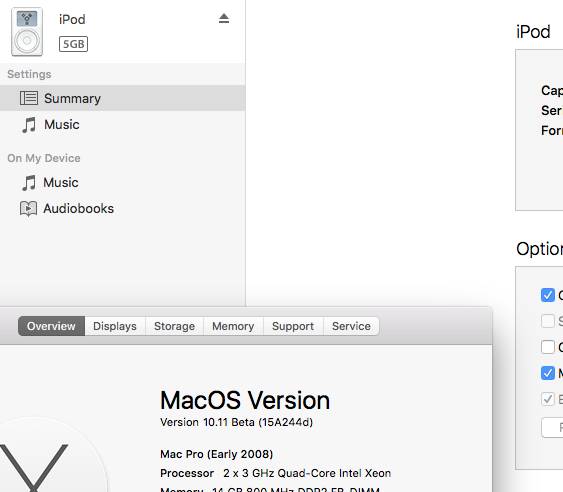This screenshot has height=492, width=563.
Task: Uncheck the fourth blue checked Options checkbox
Action: [x=548, y=373]
